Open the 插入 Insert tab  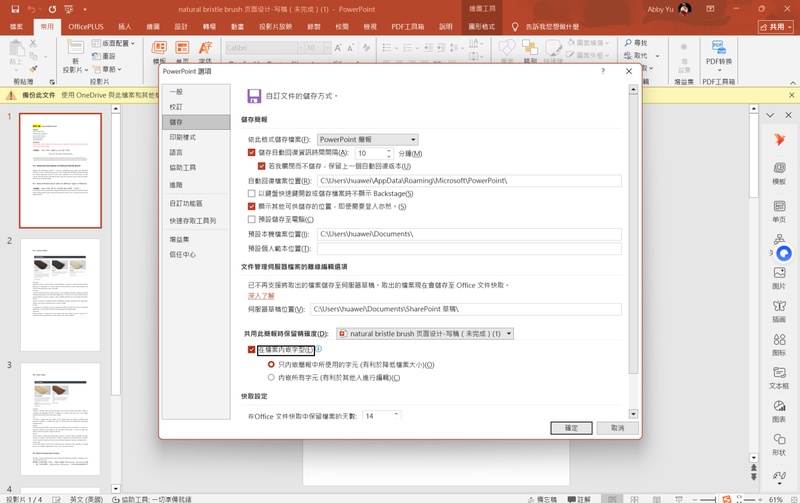click(124, 27)
